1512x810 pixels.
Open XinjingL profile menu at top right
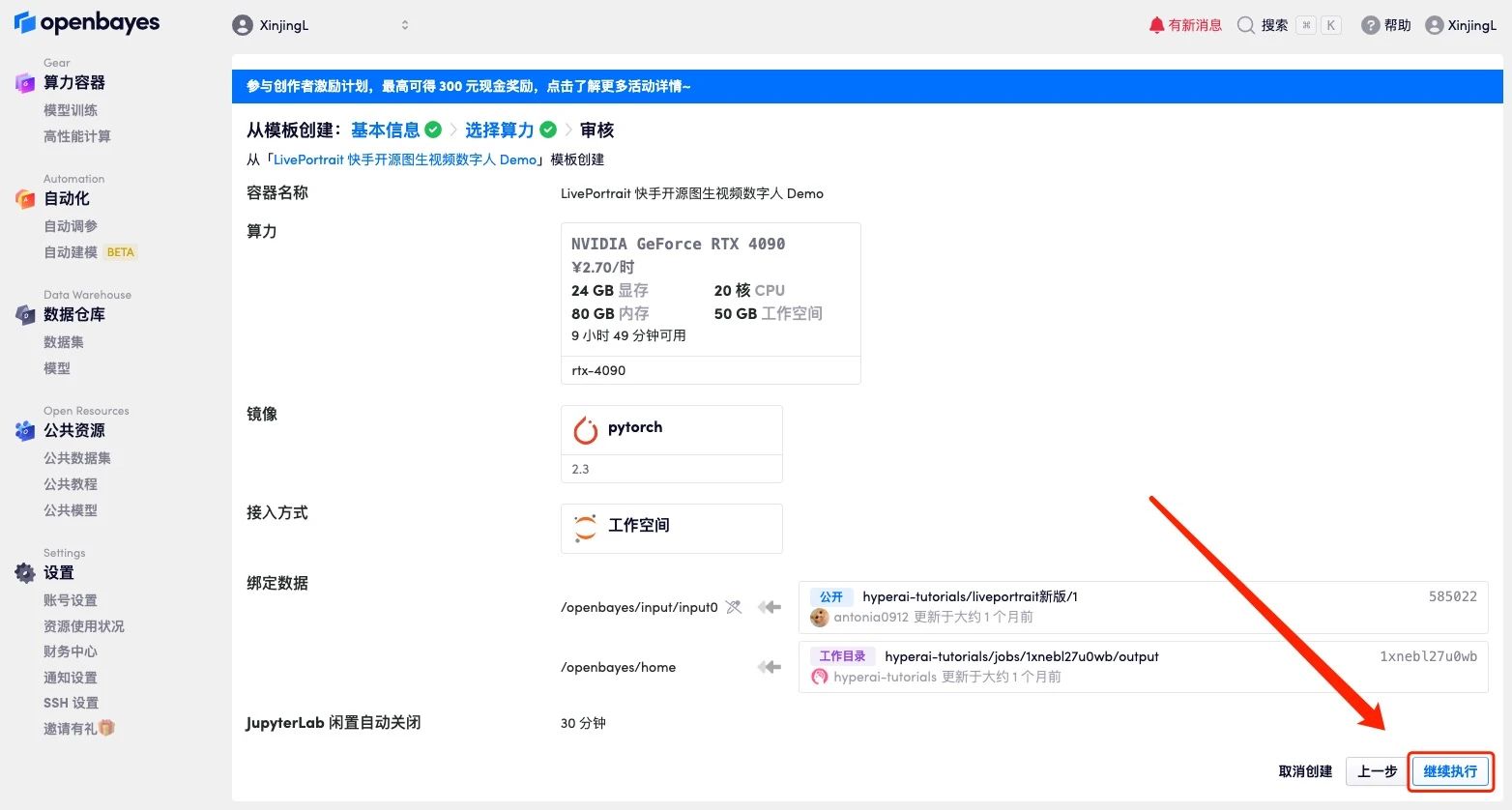1461,25
